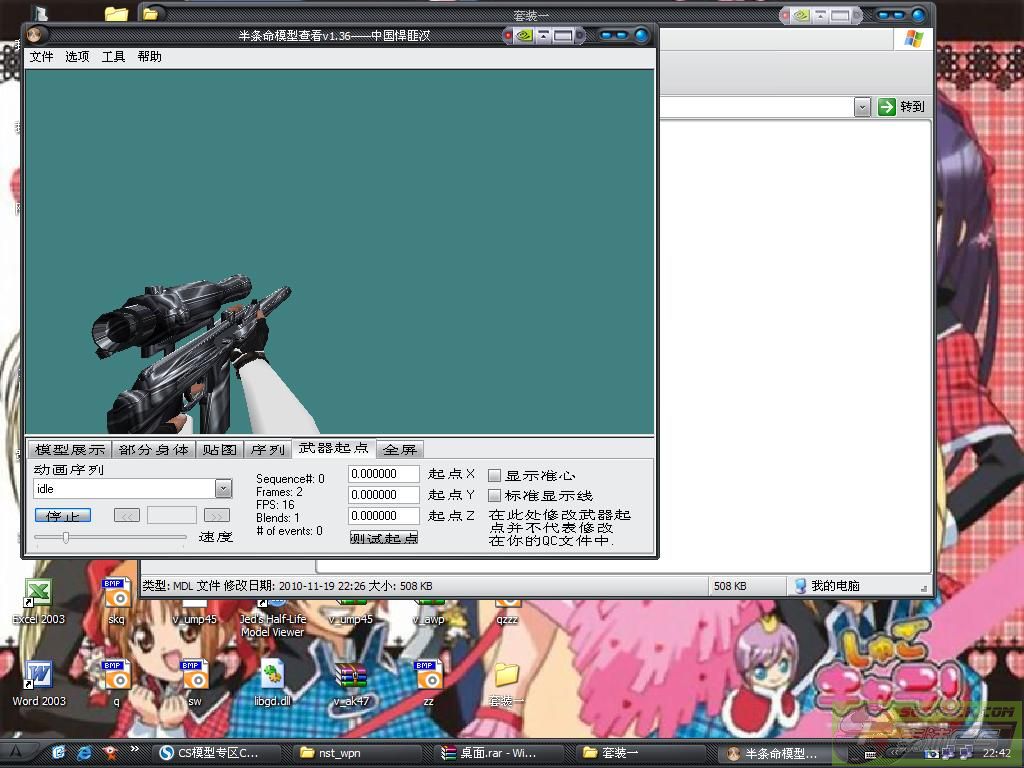This screenshot has width=1024, height=768.
Task: Expand the Explorer address bar dropdown
Action: point(862,107)
